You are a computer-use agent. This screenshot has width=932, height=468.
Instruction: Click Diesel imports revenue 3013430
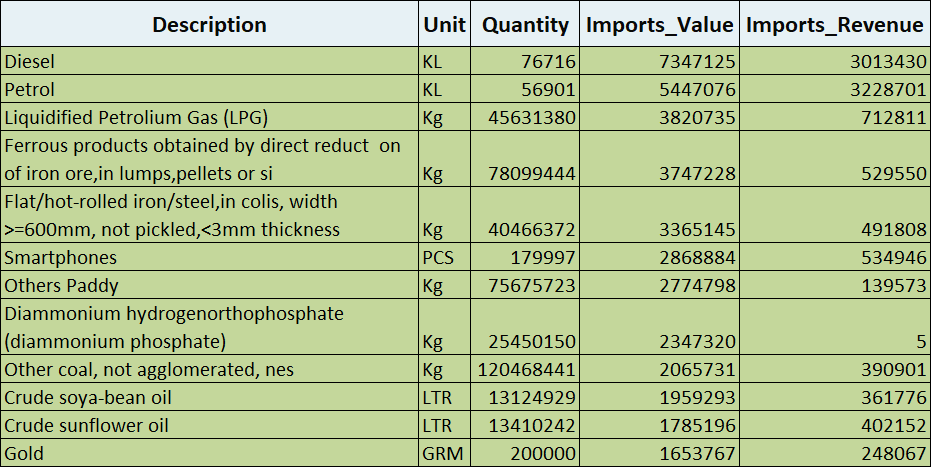pyautogui.click(x=835, y=61)
